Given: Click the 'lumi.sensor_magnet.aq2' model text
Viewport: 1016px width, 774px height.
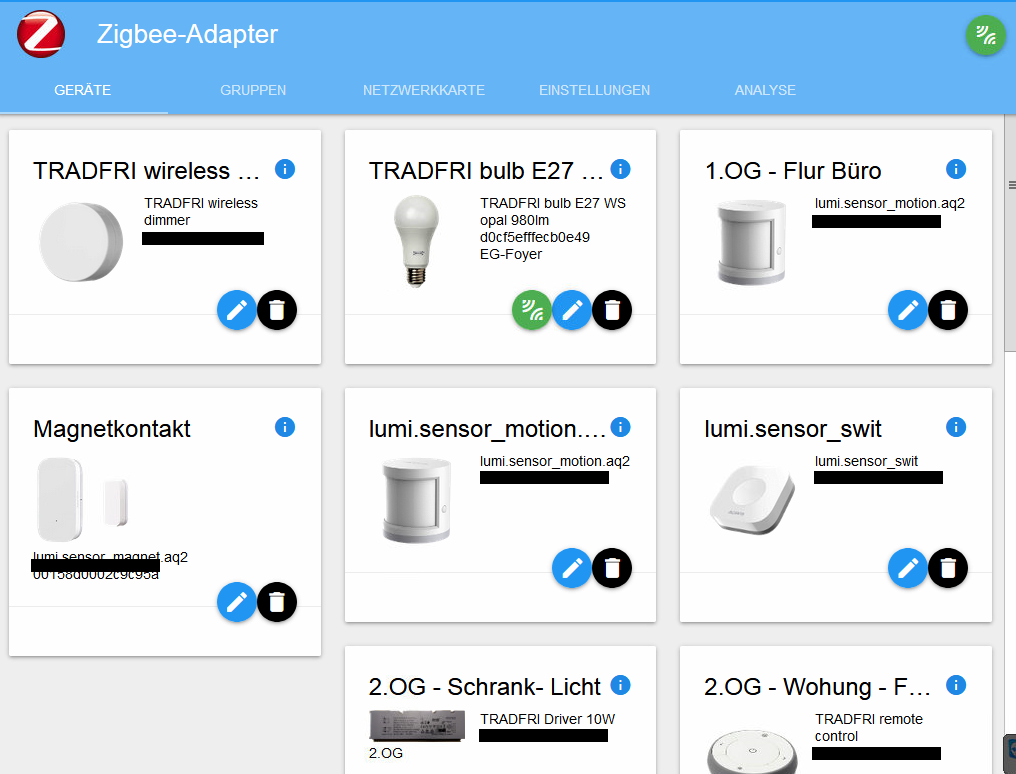Looking at the screenshot, I should [x=110, y=557].
